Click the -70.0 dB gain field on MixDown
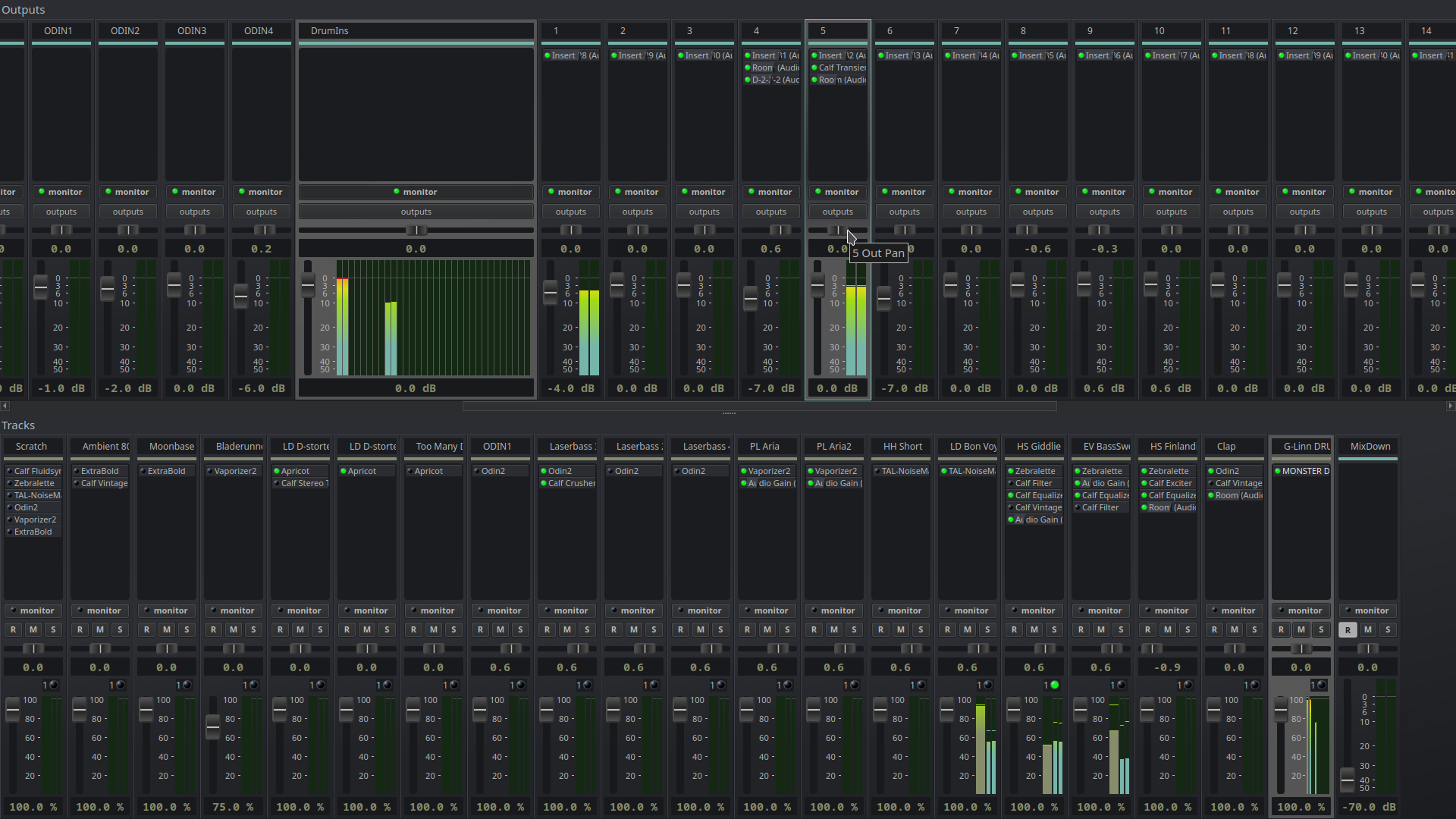 (1367, 807)
